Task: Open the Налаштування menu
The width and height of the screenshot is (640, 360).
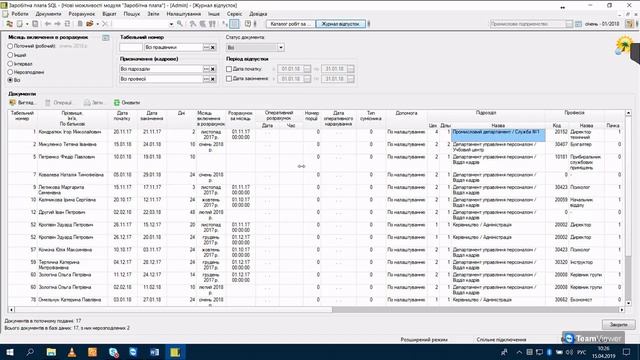Action: [184, 14]
